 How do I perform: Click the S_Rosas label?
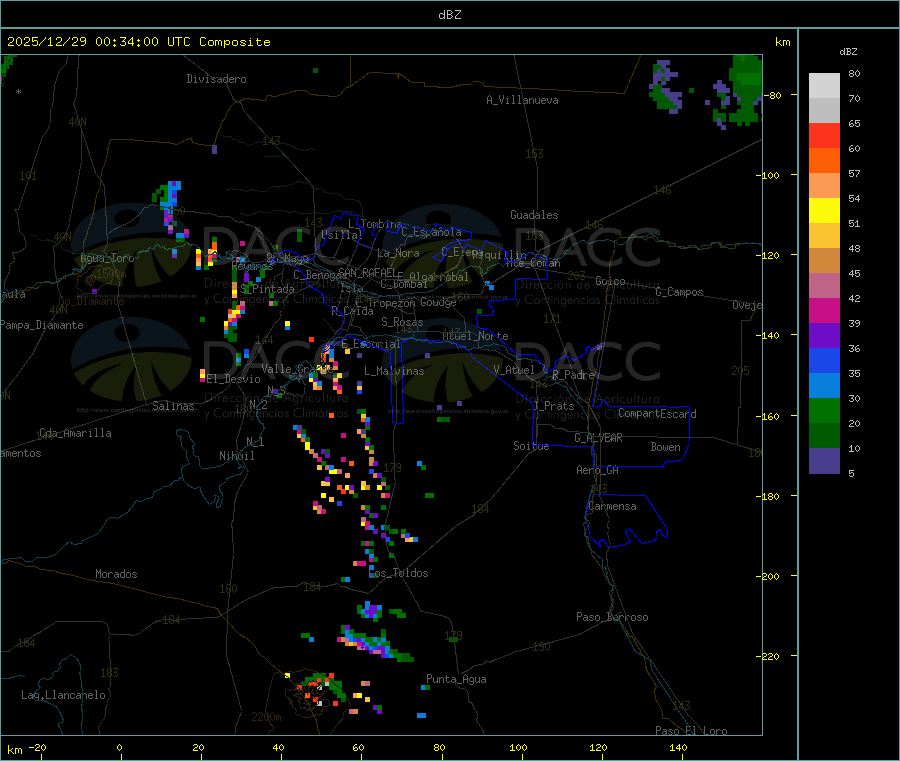pos(402,322)
